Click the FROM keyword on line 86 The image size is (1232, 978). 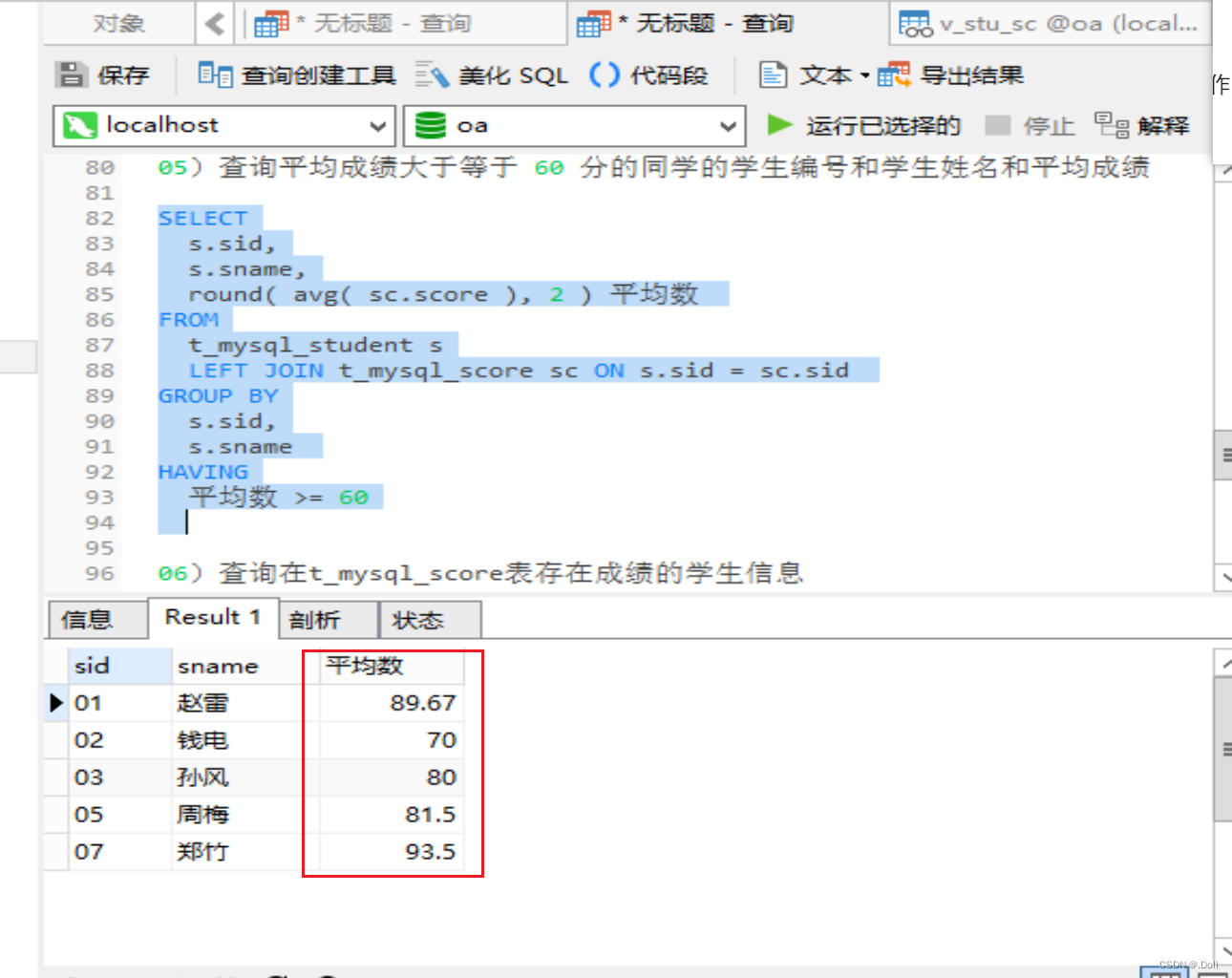(188, 320)
